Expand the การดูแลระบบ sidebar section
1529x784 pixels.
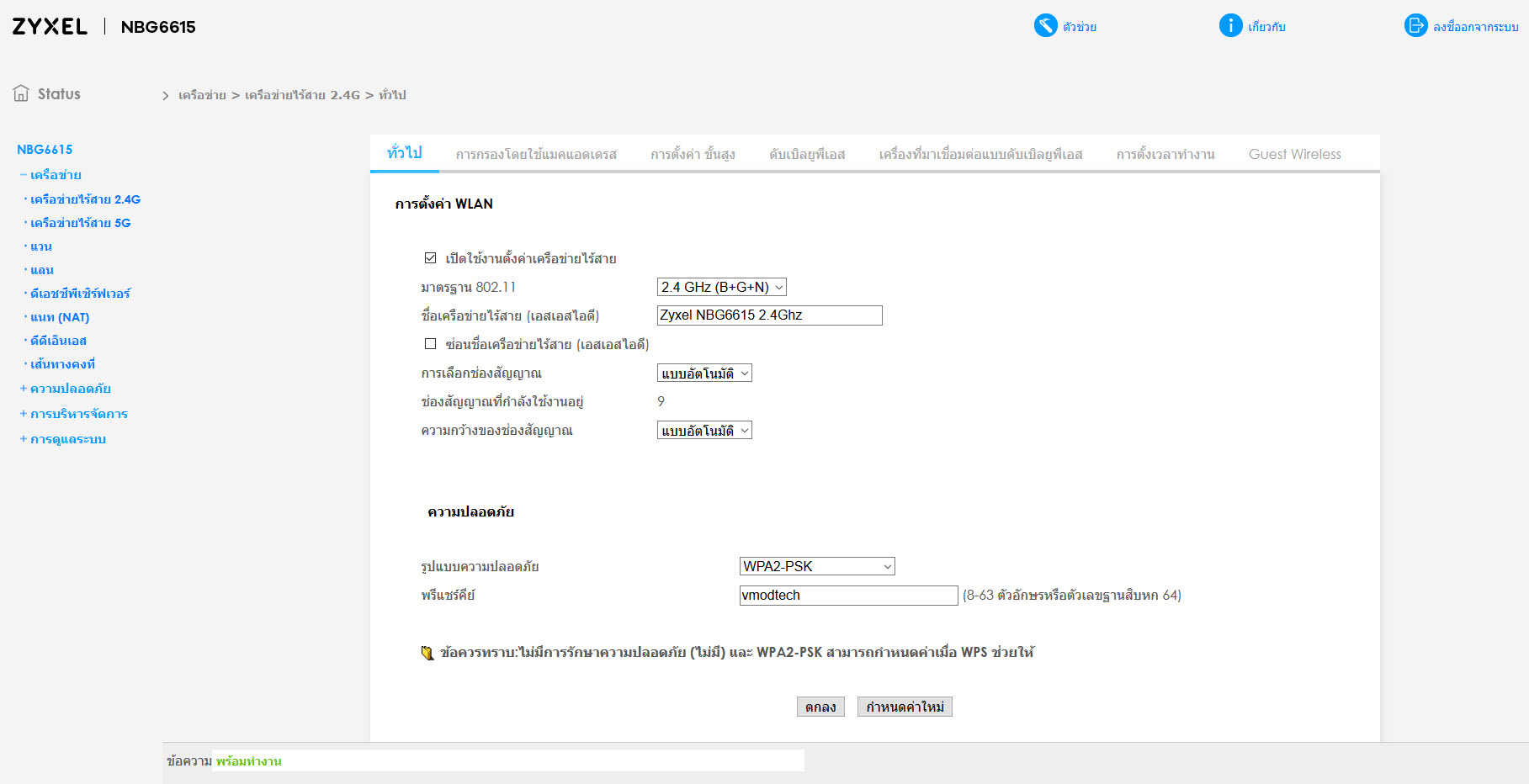tap(24, 439)
